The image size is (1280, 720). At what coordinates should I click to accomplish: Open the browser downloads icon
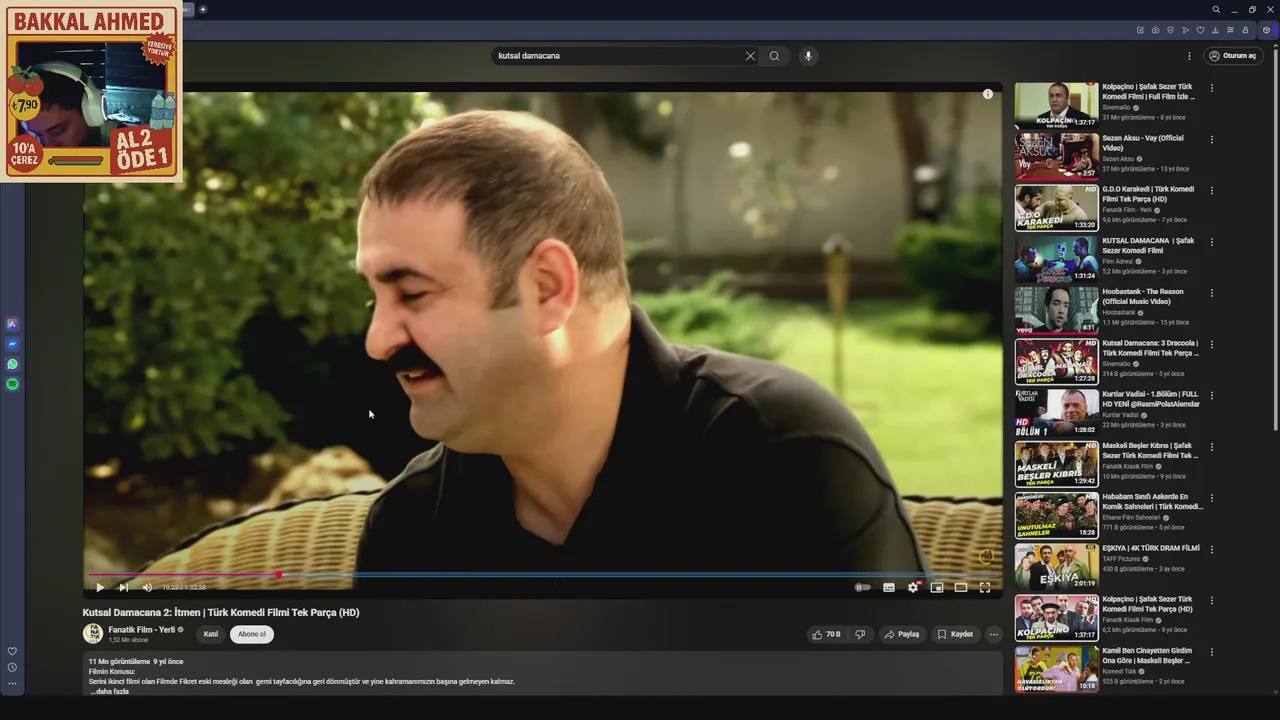1215,30
